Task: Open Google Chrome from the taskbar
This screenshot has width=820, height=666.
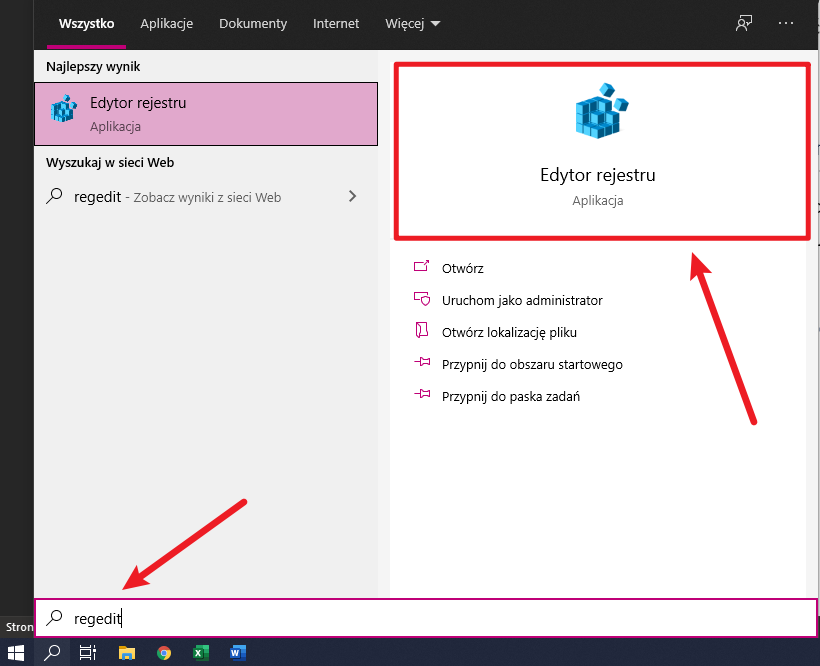Action: [x=164, y=652]
